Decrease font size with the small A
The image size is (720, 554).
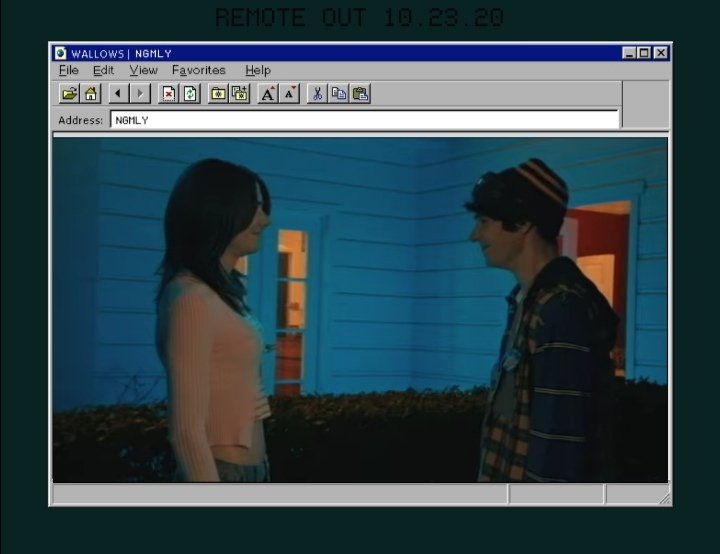tap(289, 94)
